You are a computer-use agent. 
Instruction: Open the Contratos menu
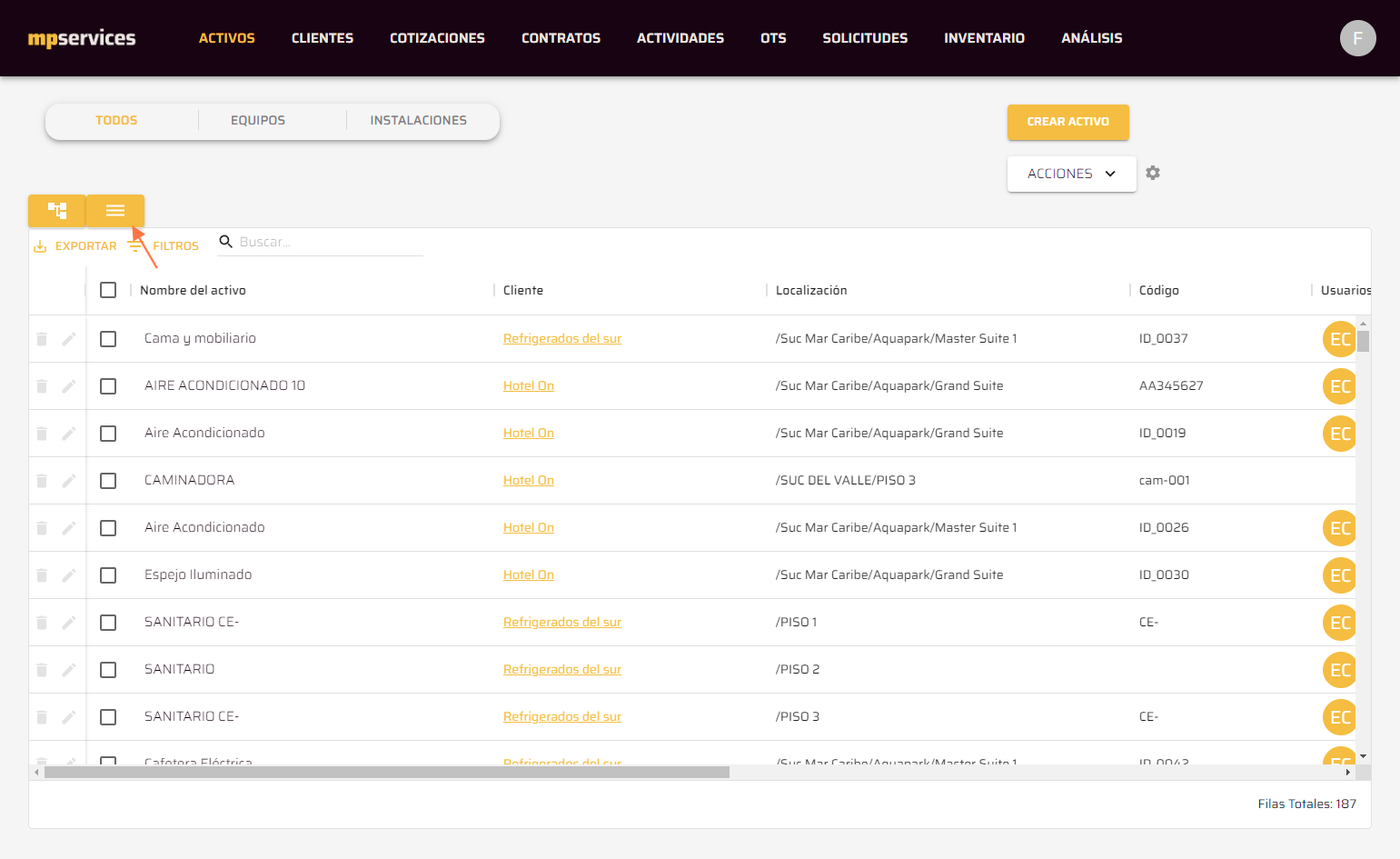pyautogui.click(x=561, y=38)
